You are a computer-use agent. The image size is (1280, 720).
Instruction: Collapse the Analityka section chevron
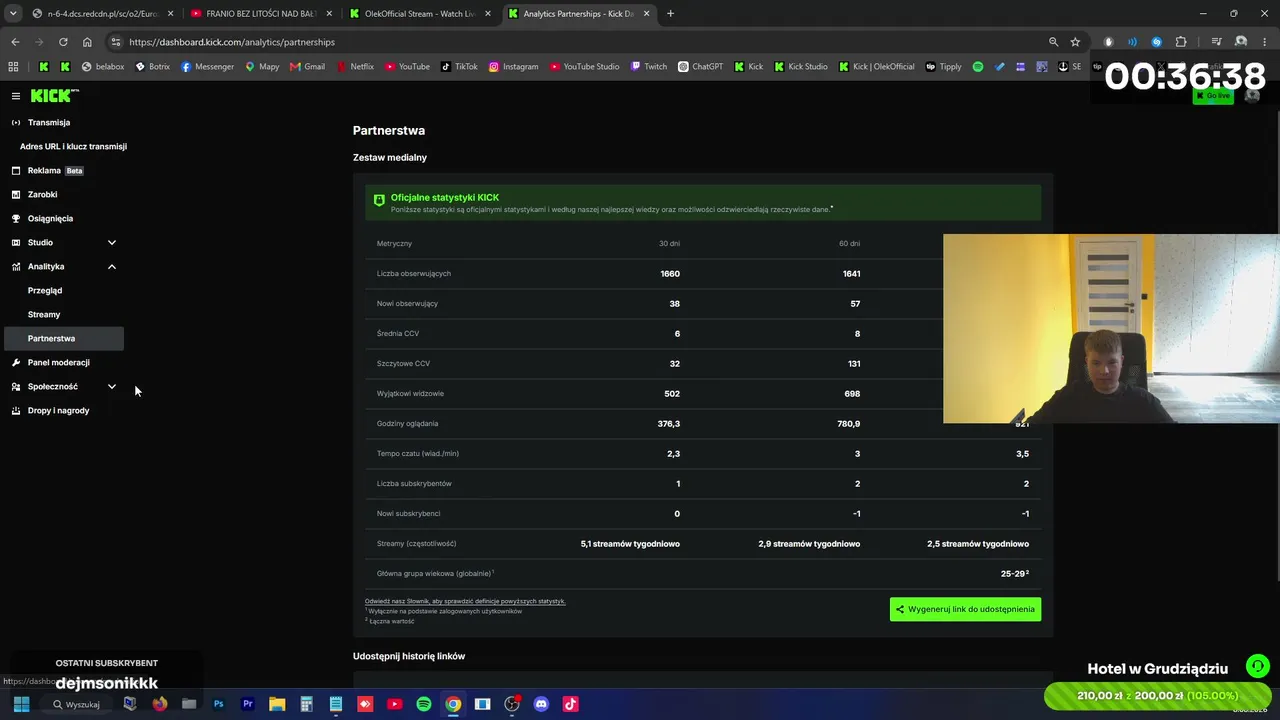(112, 266)
